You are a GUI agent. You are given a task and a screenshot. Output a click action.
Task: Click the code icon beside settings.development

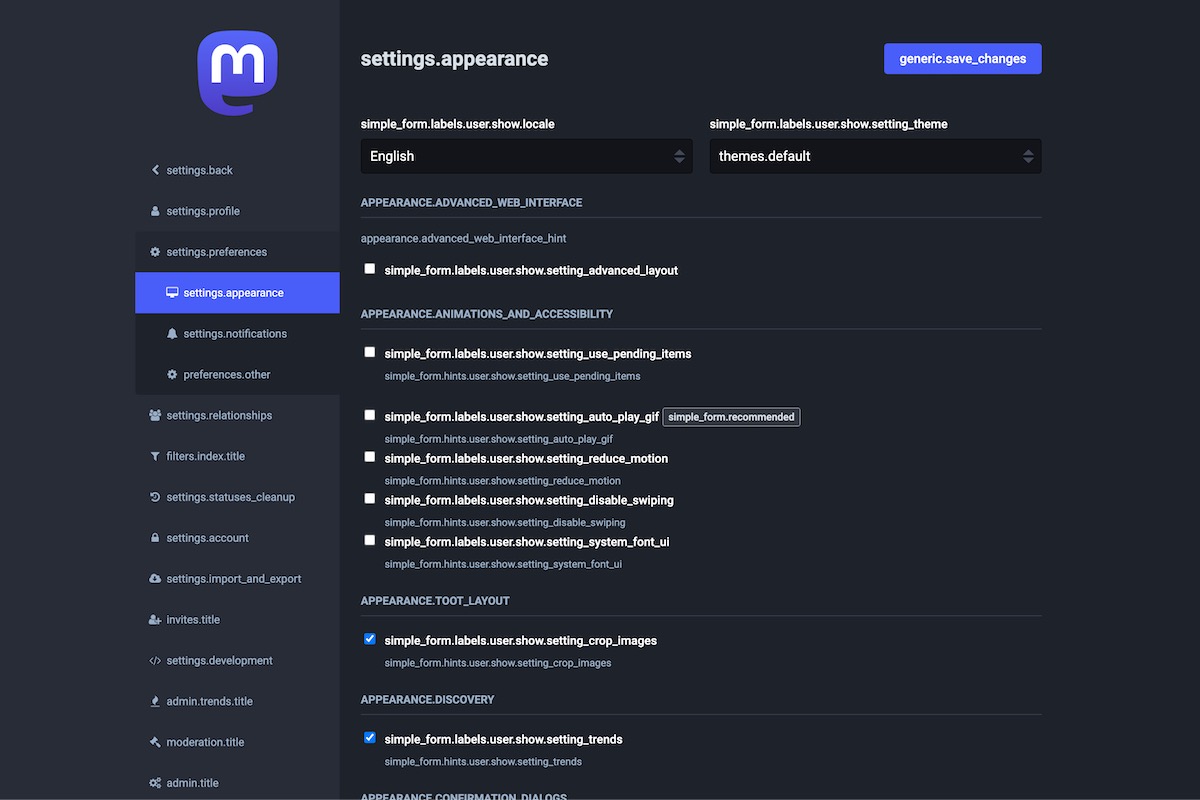(155, 661)
